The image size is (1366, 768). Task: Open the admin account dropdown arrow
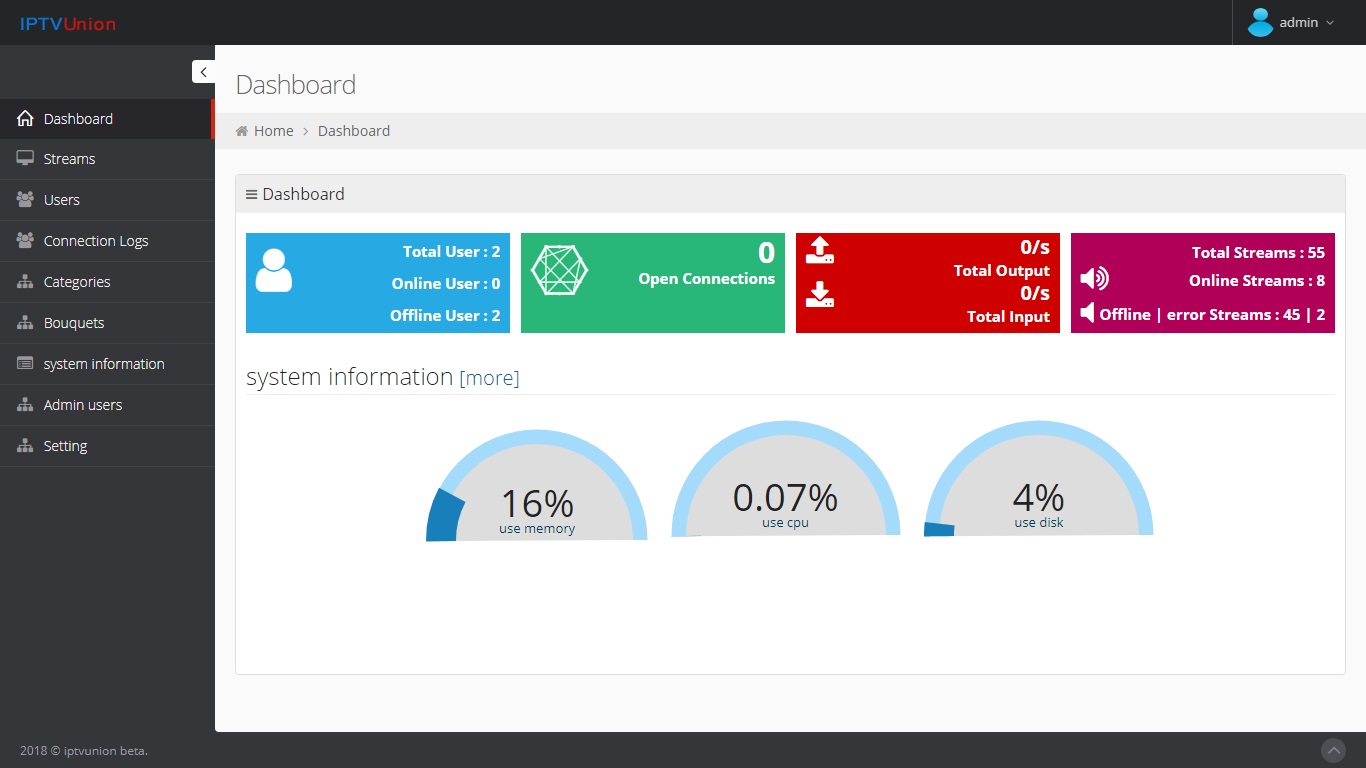click(x=1330, y=23)
